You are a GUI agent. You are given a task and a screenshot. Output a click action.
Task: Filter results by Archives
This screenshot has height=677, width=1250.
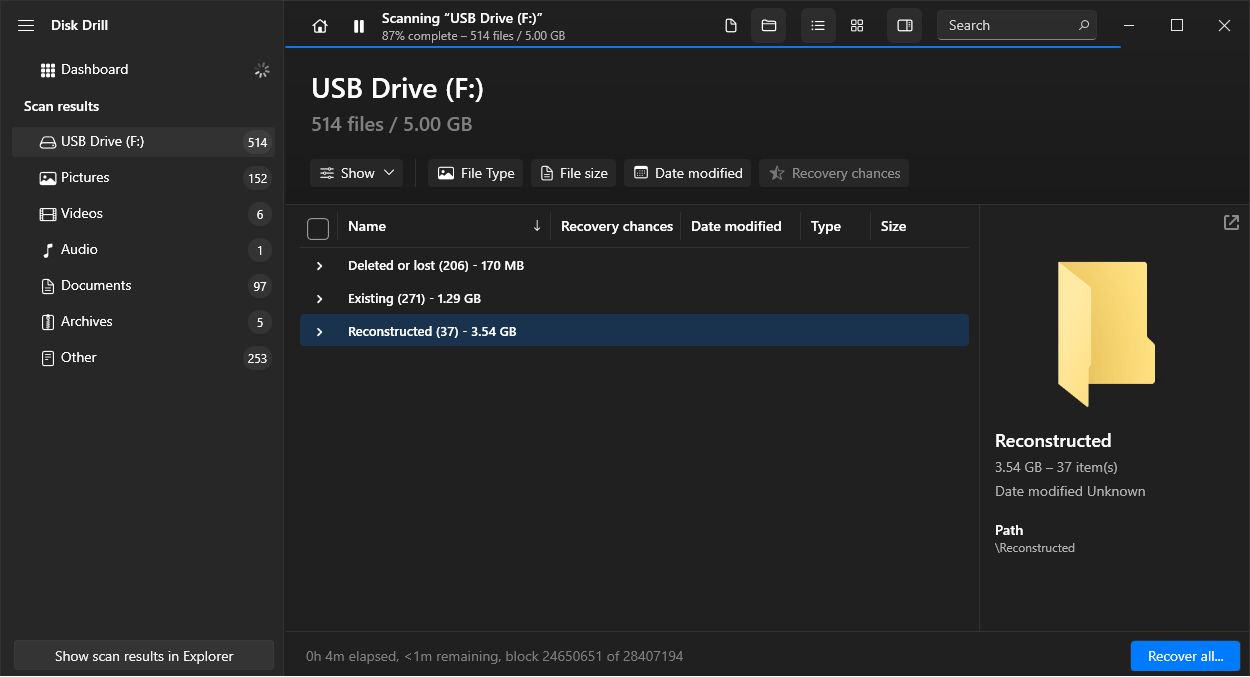pos(143,322)
